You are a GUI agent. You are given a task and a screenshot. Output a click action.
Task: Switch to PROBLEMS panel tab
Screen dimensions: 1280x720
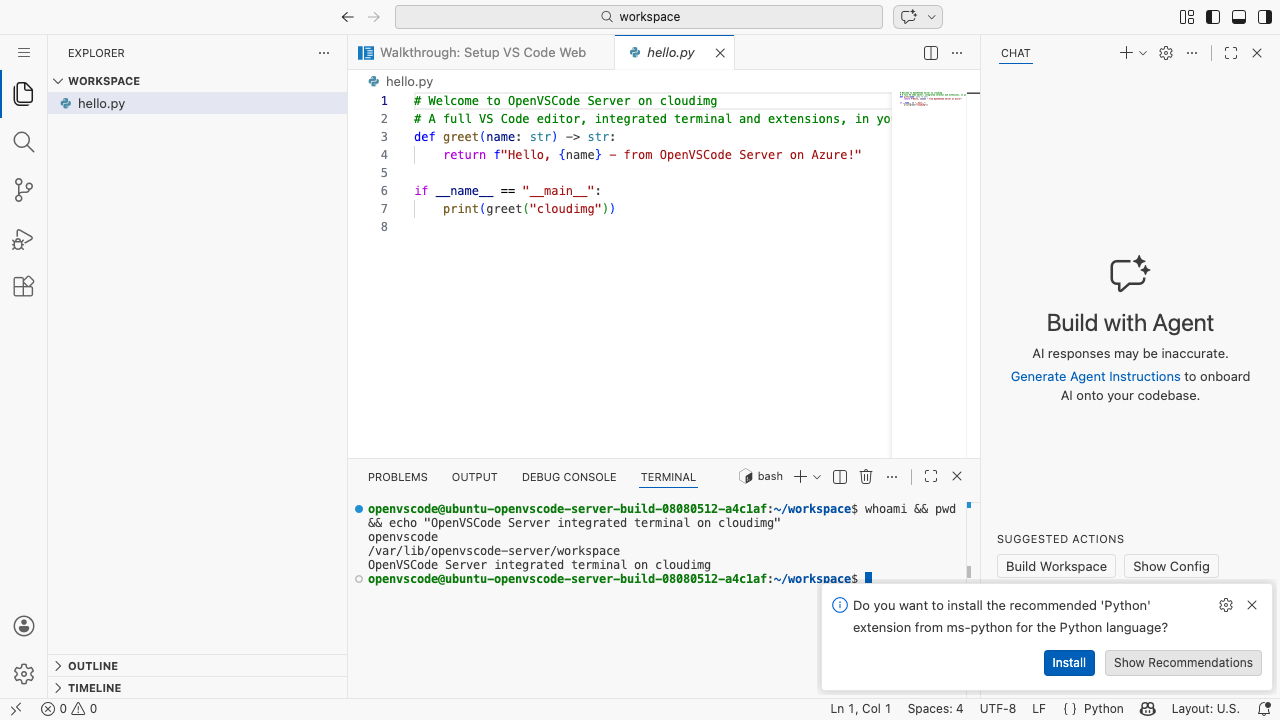pyautogui.click(x=397, y=477)
